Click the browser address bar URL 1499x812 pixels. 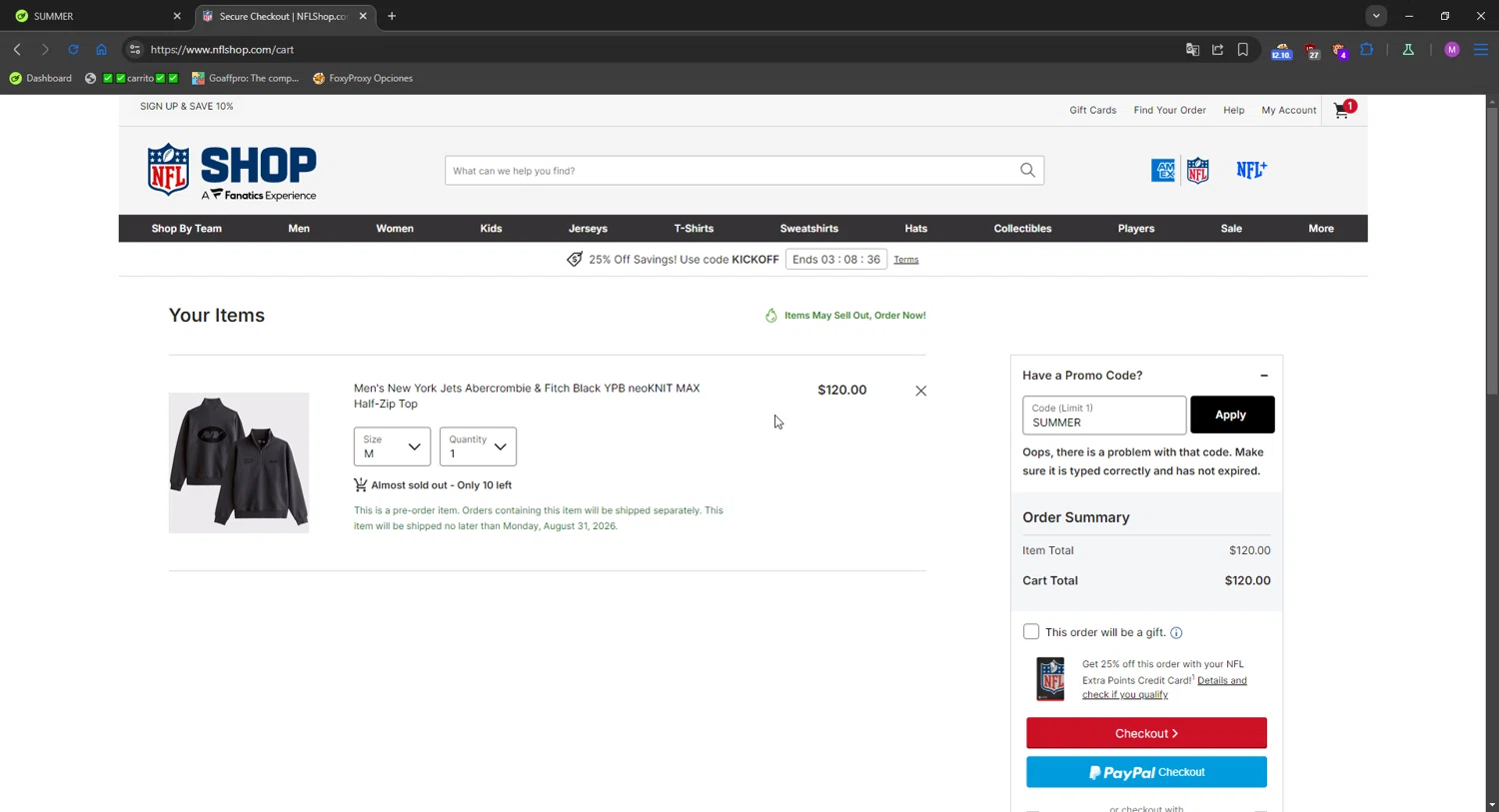222,49
